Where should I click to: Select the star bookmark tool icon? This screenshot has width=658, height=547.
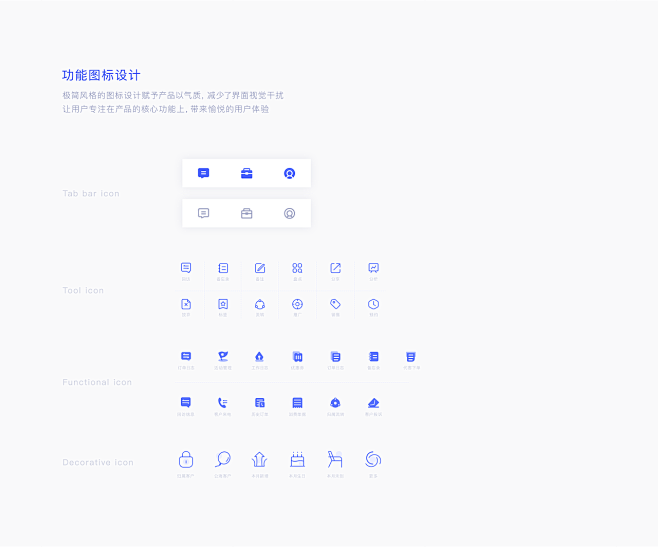pos(223,304)
